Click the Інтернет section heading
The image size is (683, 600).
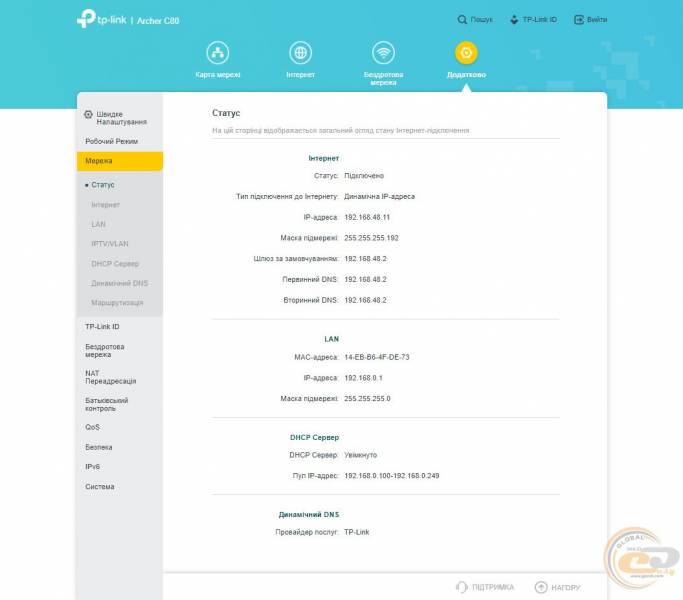(324, 159)
